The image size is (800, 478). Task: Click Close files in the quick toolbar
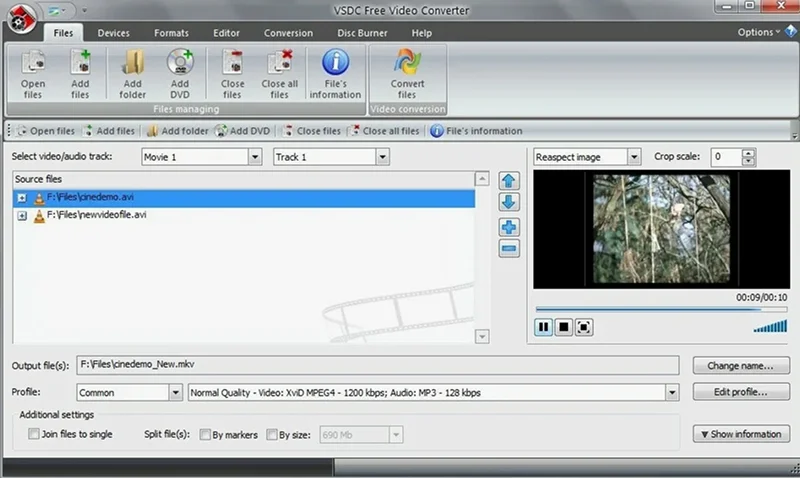click(312, 131)
